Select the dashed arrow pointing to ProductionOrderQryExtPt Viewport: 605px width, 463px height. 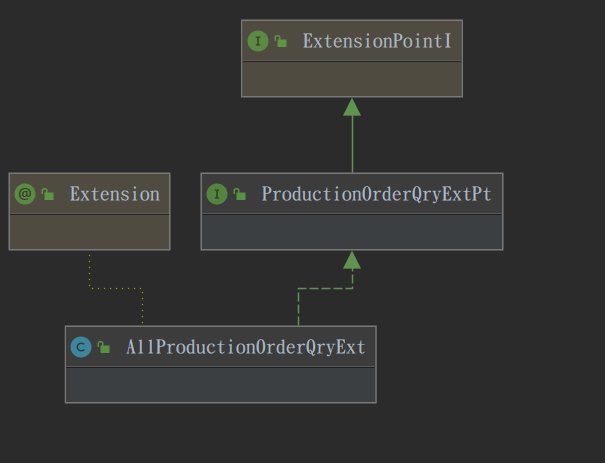pos(325,288)
